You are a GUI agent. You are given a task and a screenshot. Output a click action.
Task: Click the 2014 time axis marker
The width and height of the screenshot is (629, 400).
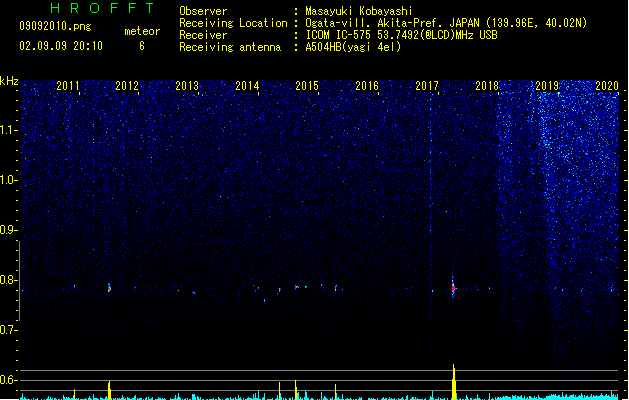tap(247, 86)
